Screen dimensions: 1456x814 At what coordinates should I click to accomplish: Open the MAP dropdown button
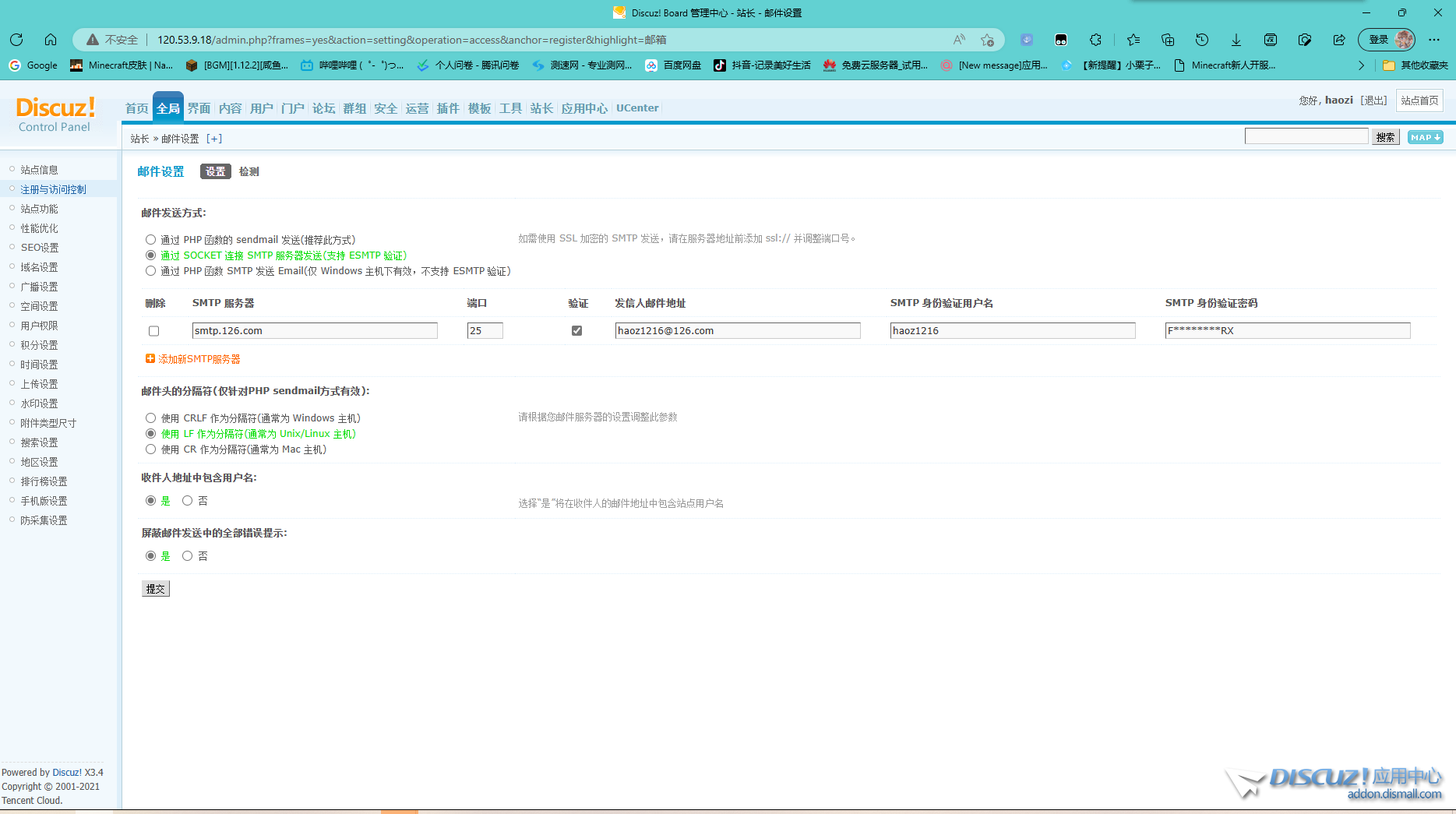(x=1425, y=137)
